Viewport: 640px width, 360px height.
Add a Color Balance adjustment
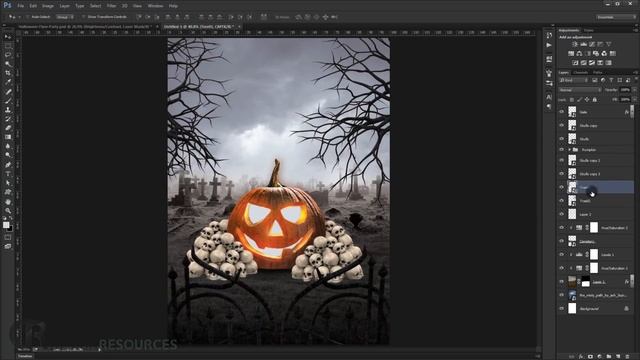579,53
